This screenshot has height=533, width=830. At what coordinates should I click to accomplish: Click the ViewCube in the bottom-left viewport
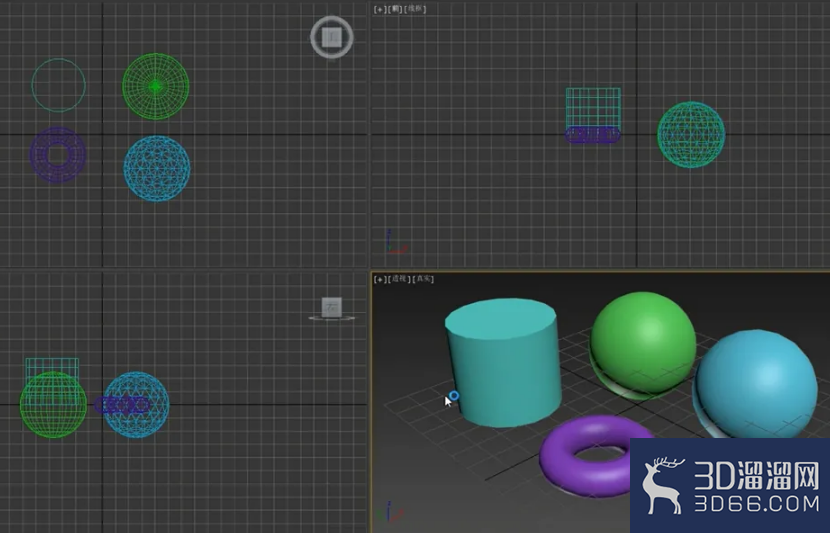tap(332, 309)
